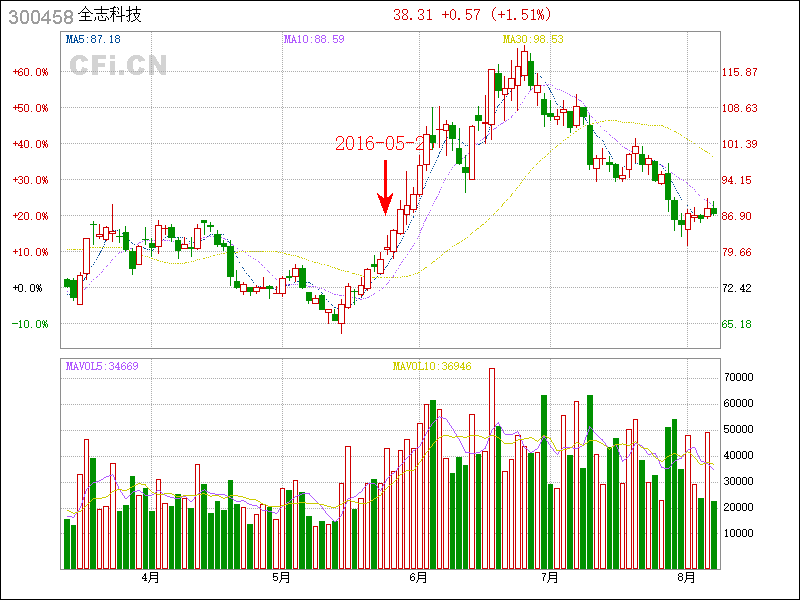Select 8月 on the time axis
Screen dimensions: 800x600
[686, 578]
